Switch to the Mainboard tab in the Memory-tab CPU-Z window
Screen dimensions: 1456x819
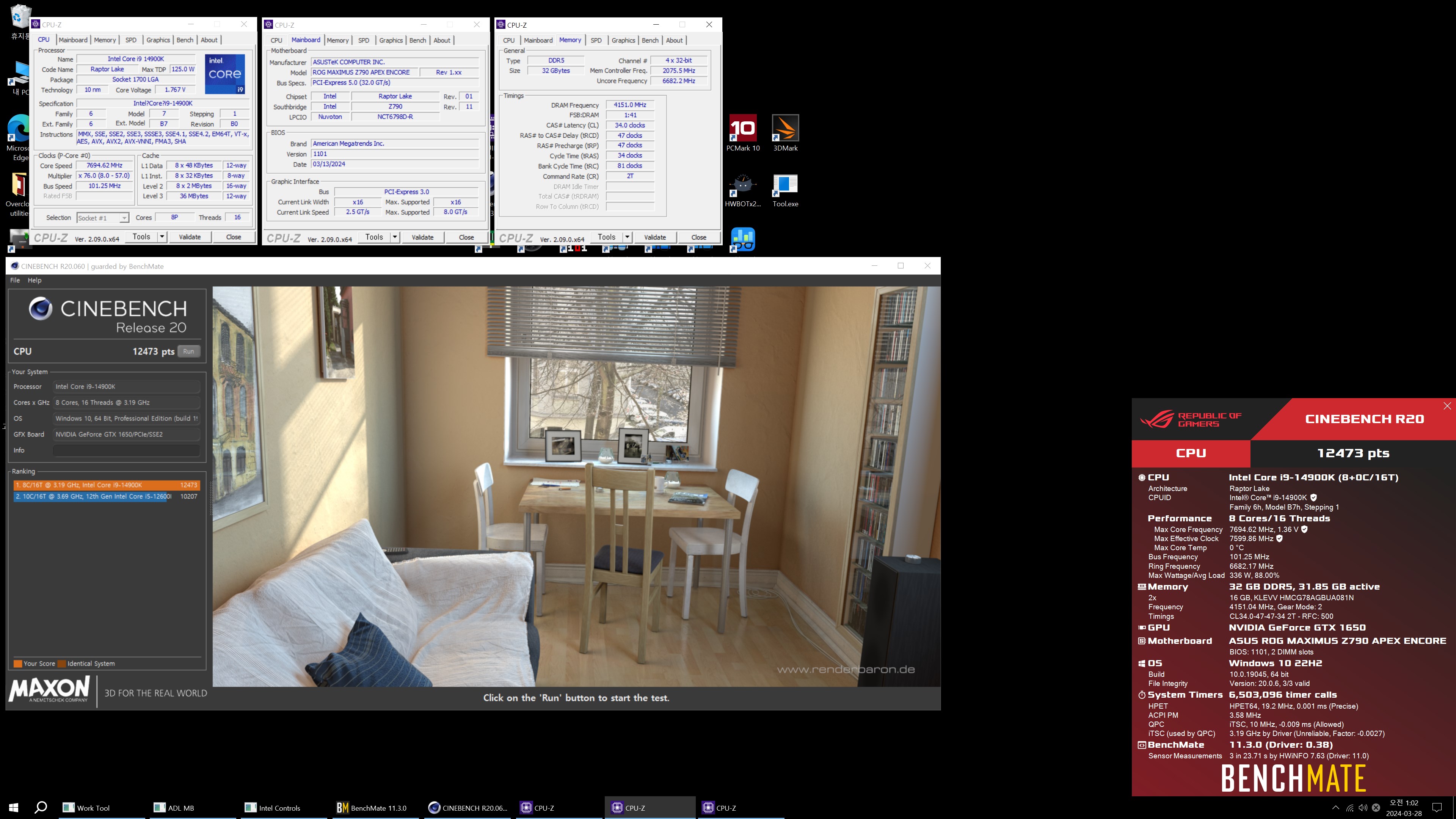pos(538,40)
